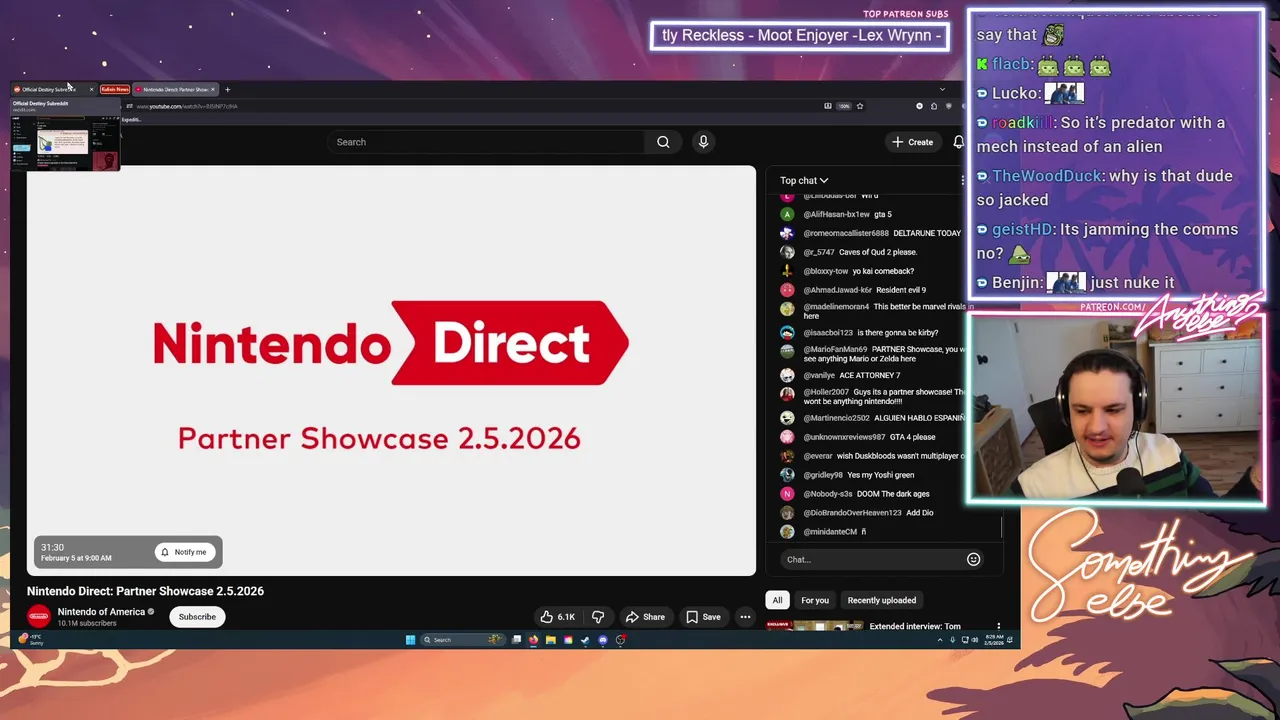The width and height of the screenshot is (1280, 720).
Task: Select the Recently uploaded filter chip
Action: [x=882, y=600]
